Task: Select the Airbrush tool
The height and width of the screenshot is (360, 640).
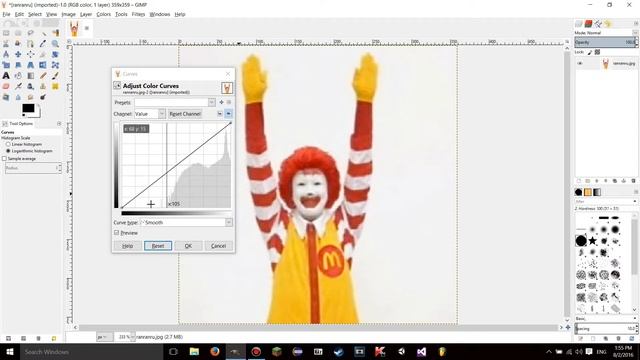Action: (x=18, y=86)
